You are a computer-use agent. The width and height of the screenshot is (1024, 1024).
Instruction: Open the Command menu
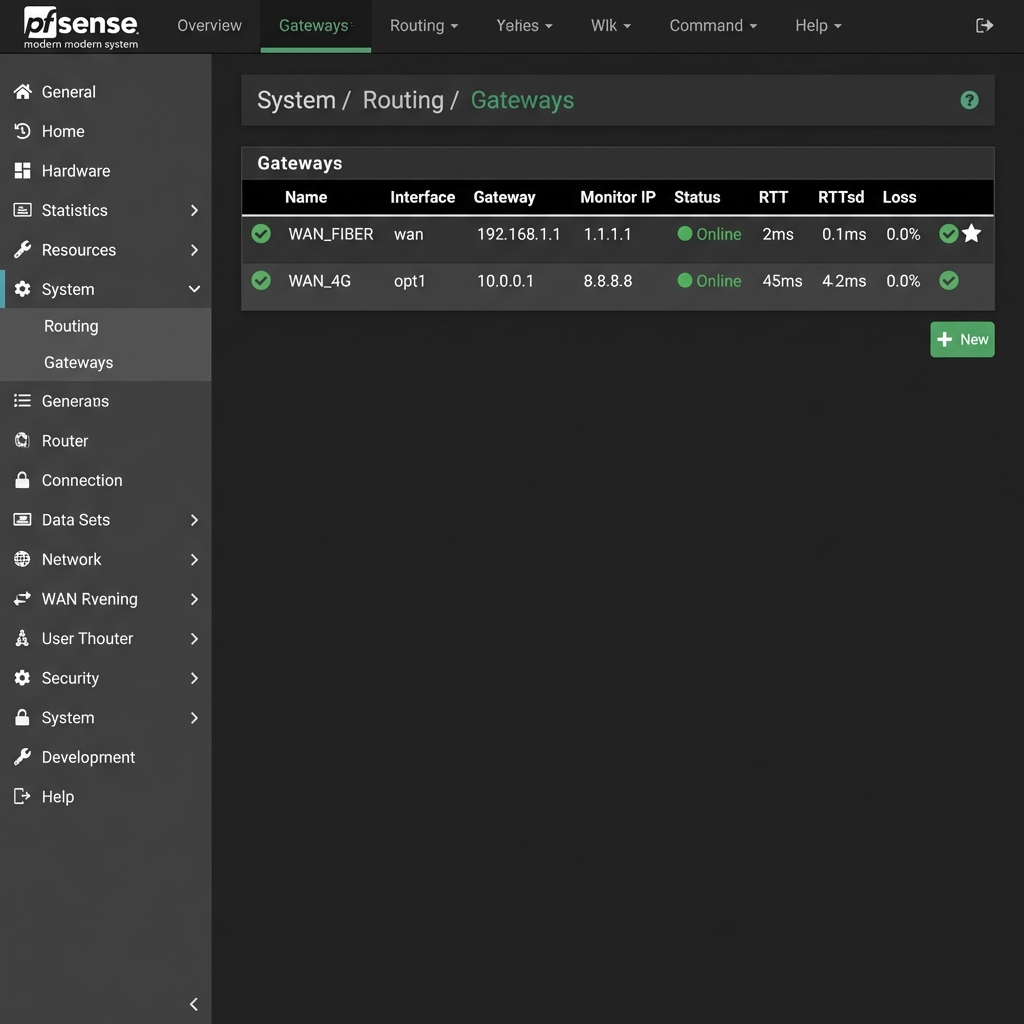pos(712,26)
